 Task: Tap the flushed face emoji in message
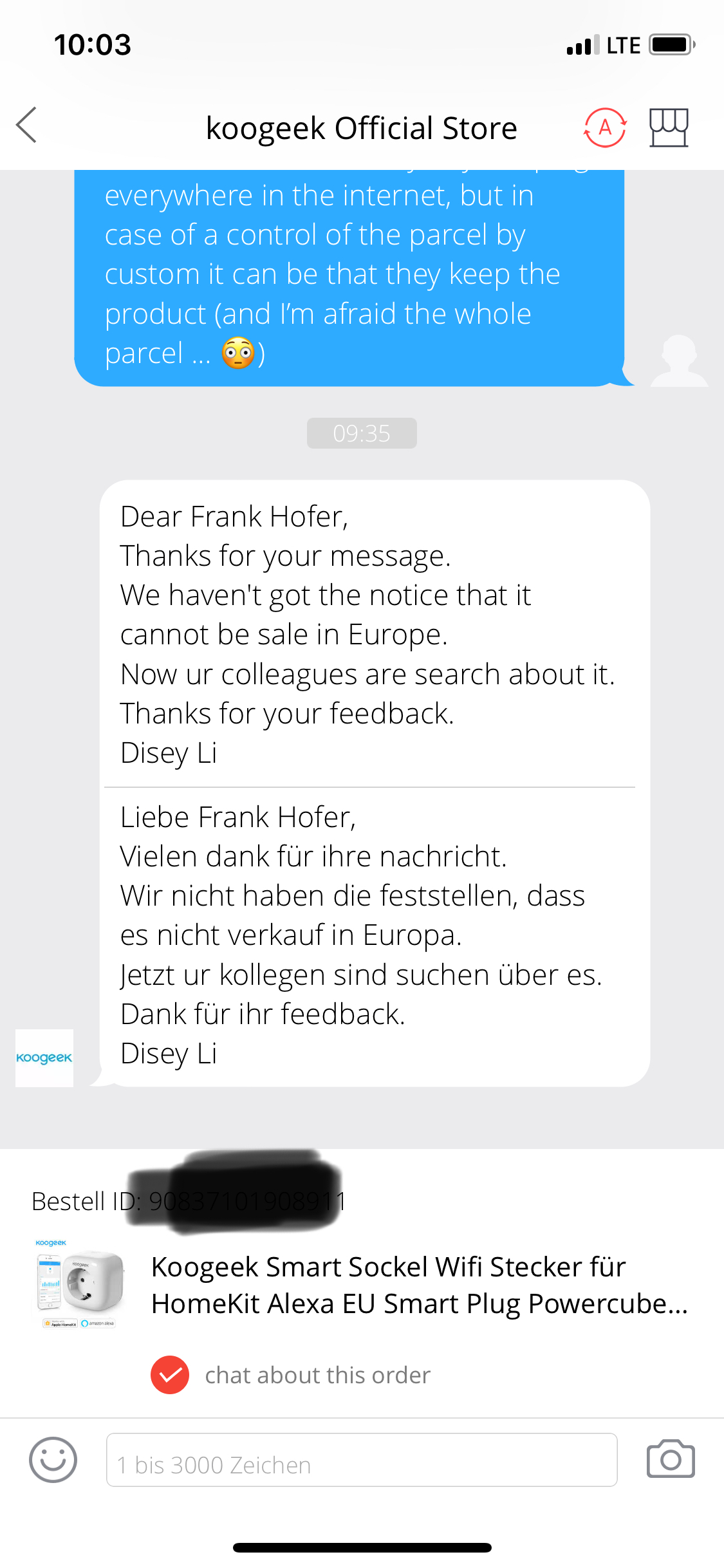(238, 353)
